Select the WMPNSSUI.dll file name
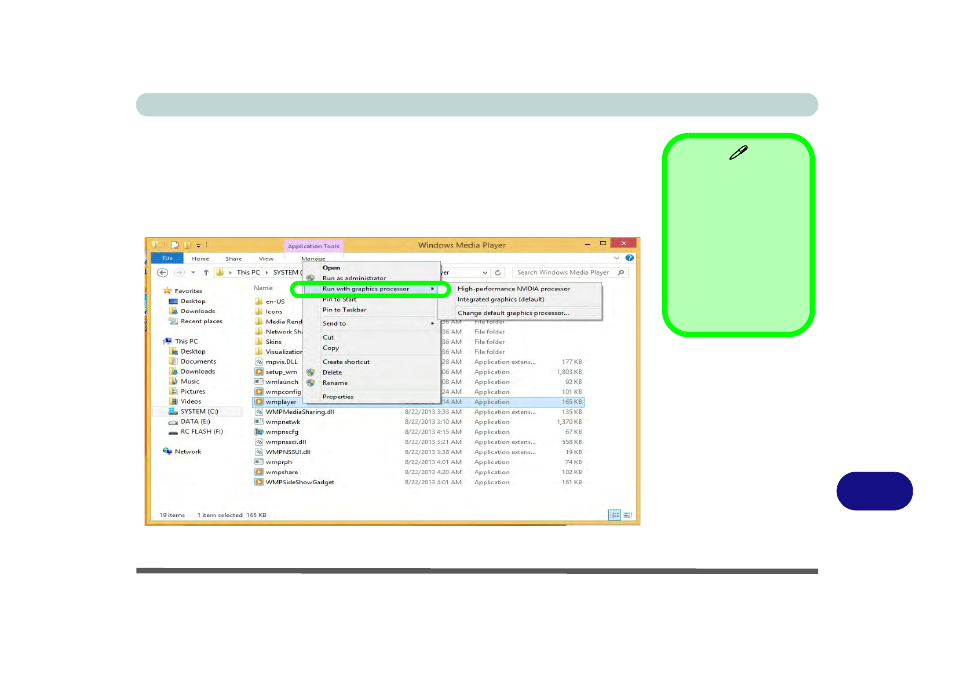 (x=288, y=452)
